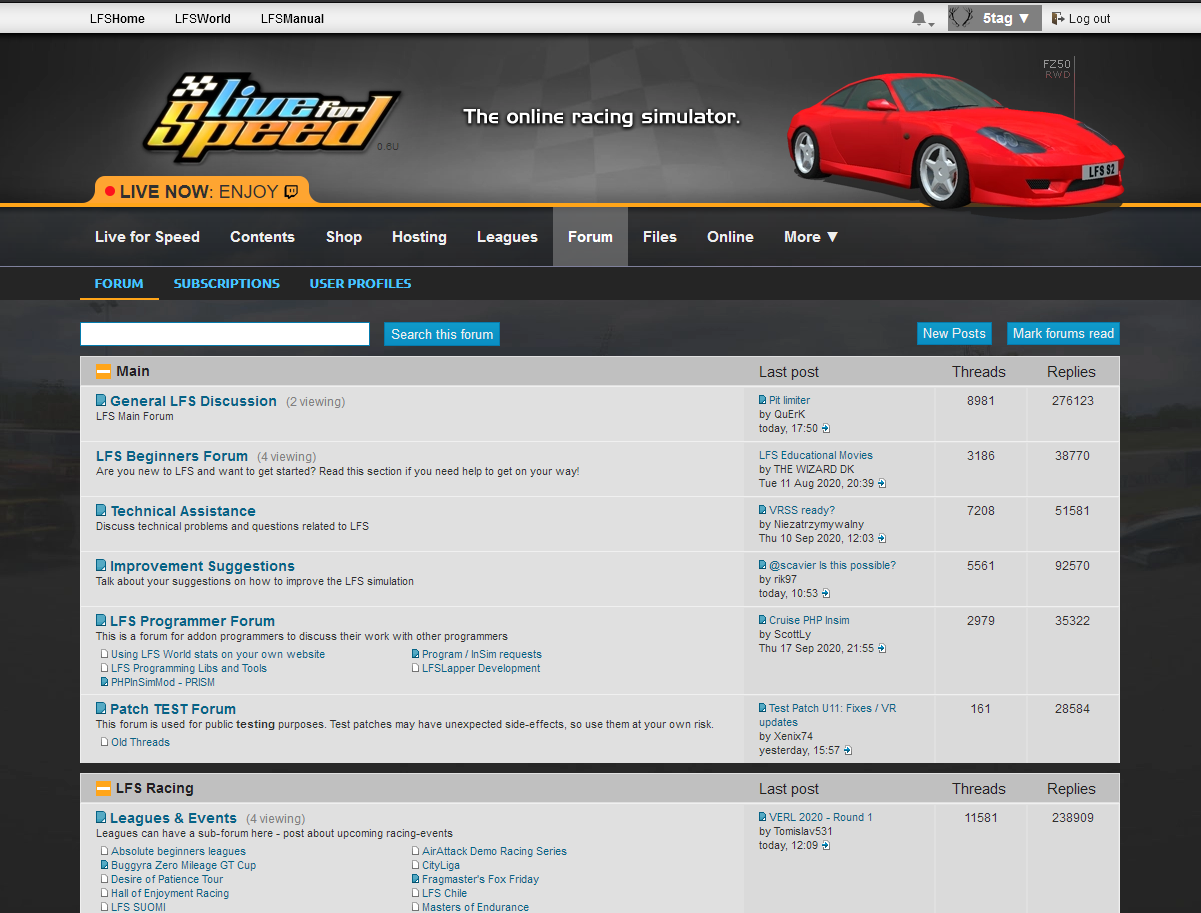Click the Log out link

pyautogui.click(x=1081, y=18)
